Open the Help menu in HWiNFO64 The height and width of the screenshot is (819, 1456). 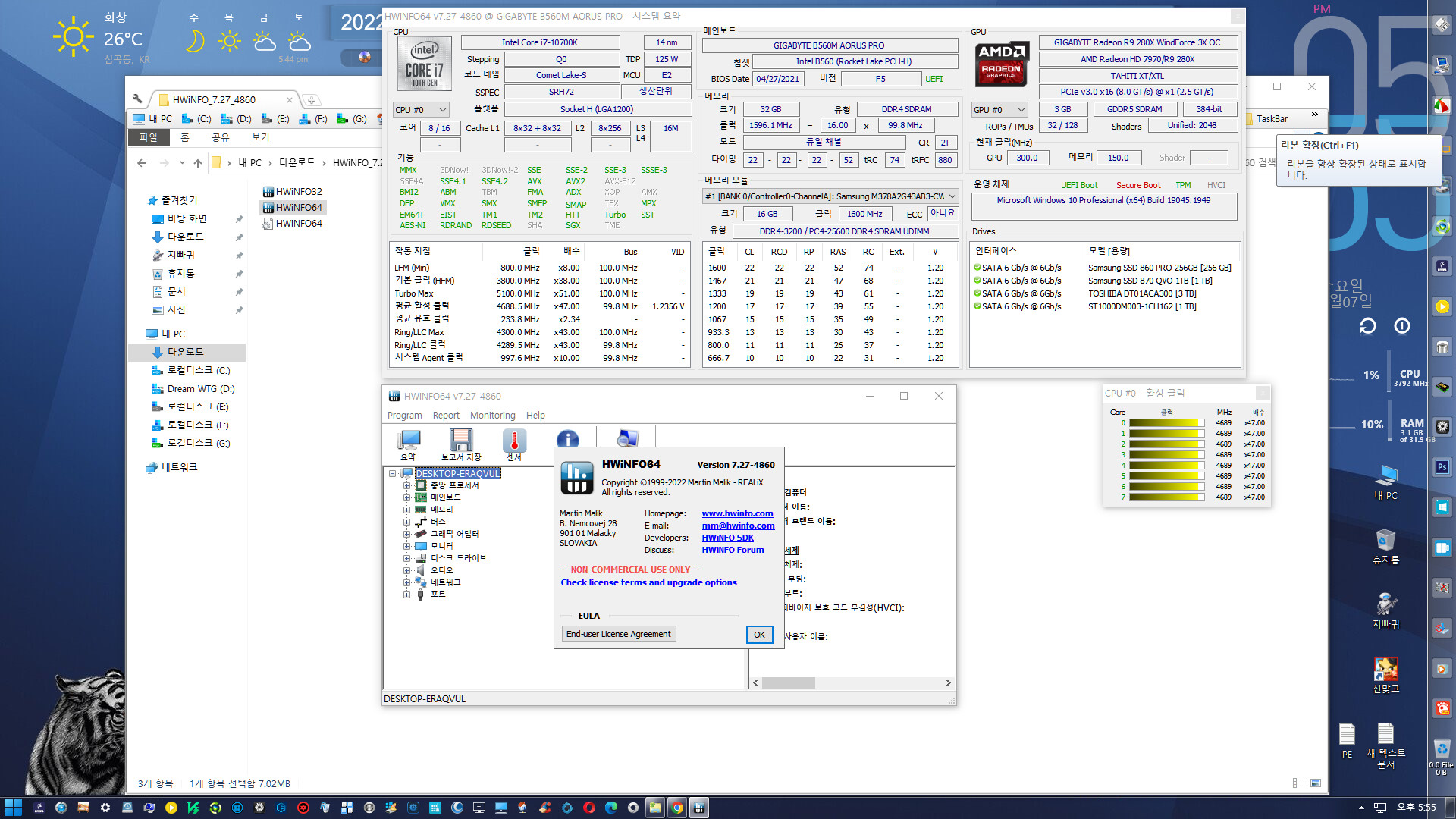pos(535,416)
